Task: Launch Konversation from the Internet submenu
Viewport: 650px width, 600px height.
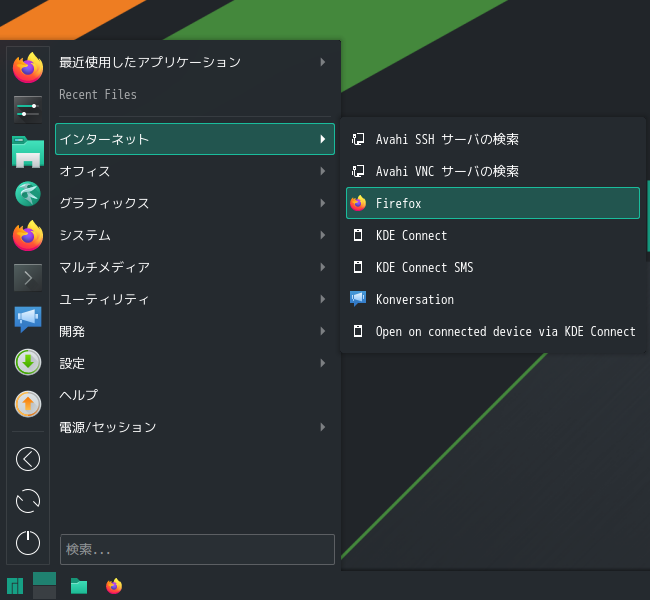Action: 493,299
